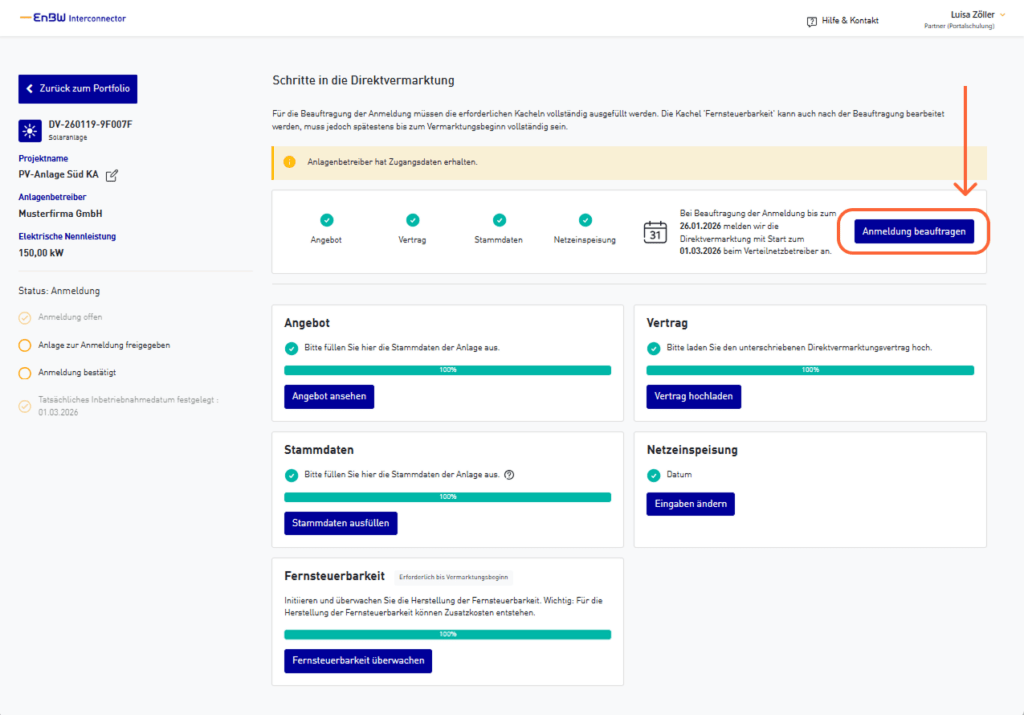Click the 'Anmeldung offen' status checkmark
1024x715 pixels.
click(25, 318)
